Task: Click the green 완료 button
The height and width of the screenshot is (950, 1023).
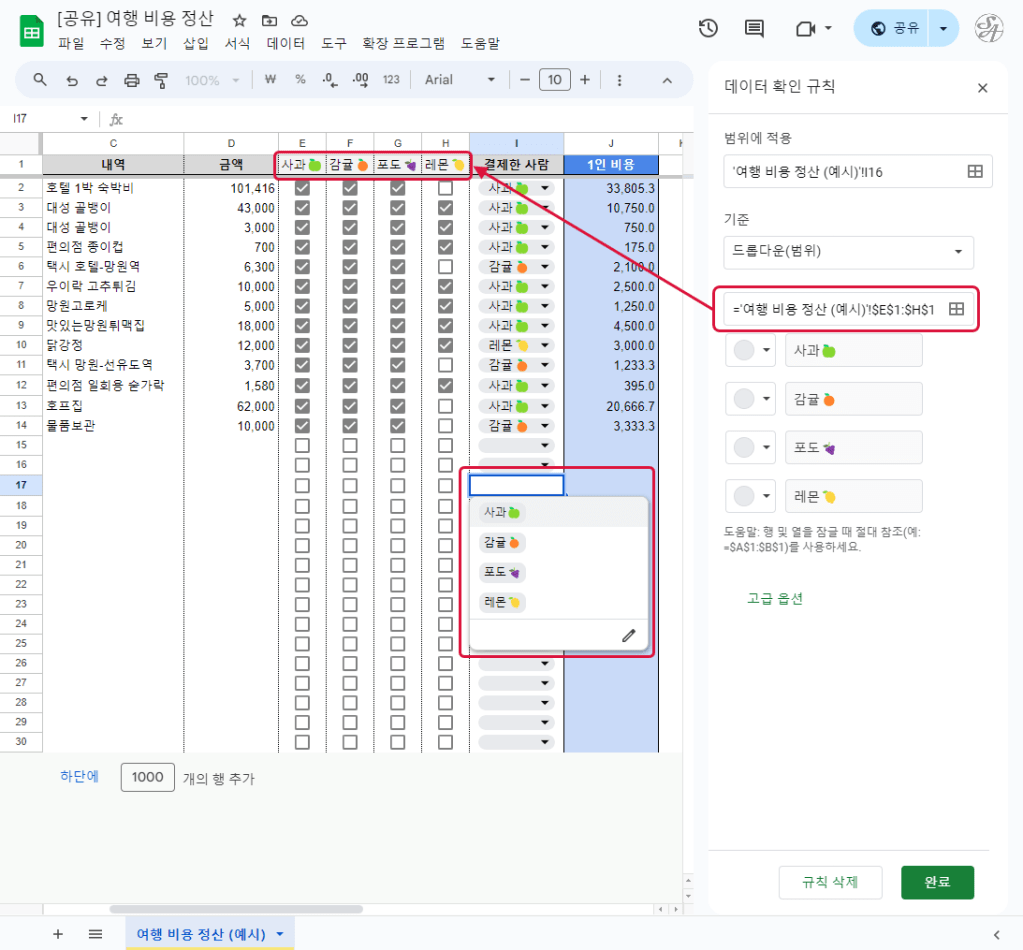Action: click(x=936, y=882)
